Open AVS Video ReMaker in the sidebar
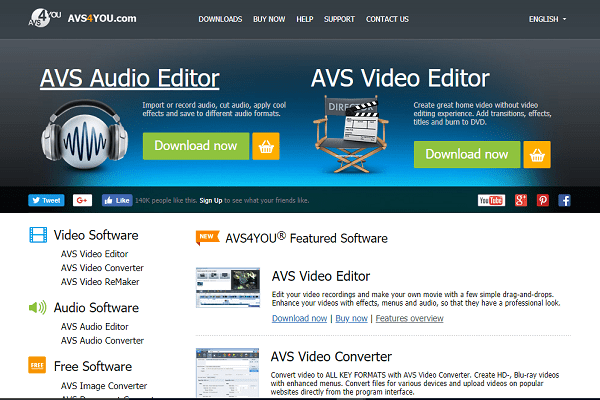600x400 pixels. coord(100,282)
